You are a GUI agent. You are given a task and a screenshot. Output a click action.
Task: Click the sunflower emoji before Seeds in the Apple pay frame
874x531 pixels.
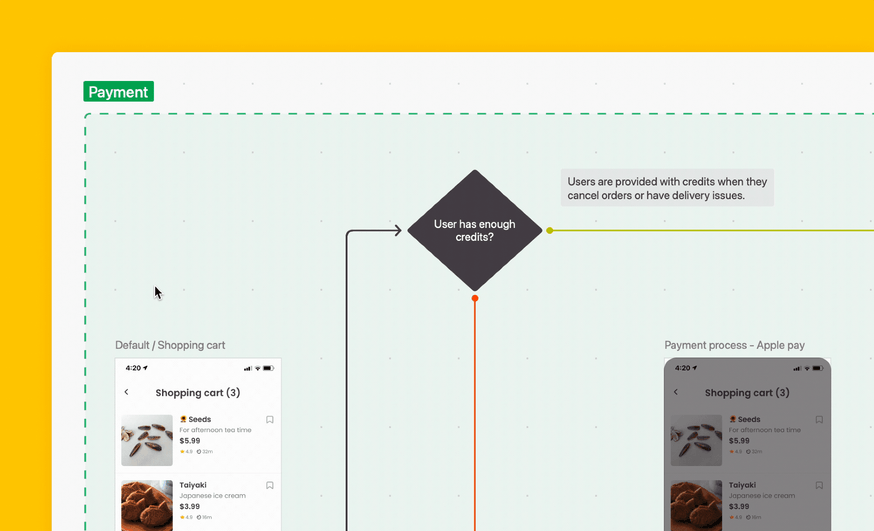tap(732, 419)
